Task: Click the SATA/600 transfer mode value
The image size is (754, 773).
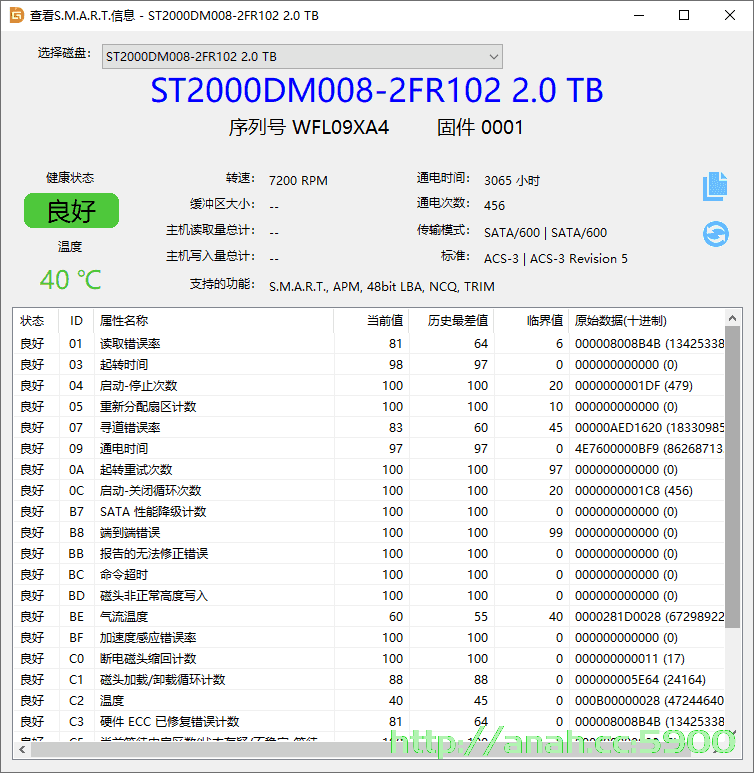Action: pos(545,232)
